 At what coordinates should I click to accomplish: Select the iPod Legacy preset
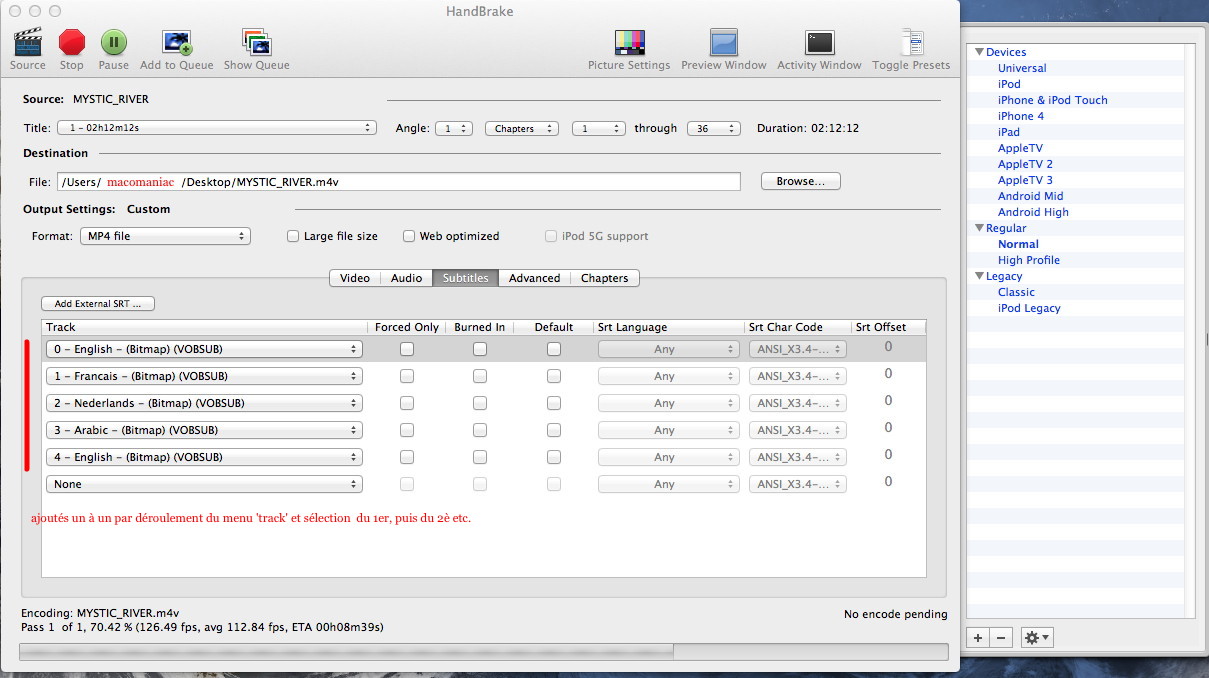[1029, 308]
